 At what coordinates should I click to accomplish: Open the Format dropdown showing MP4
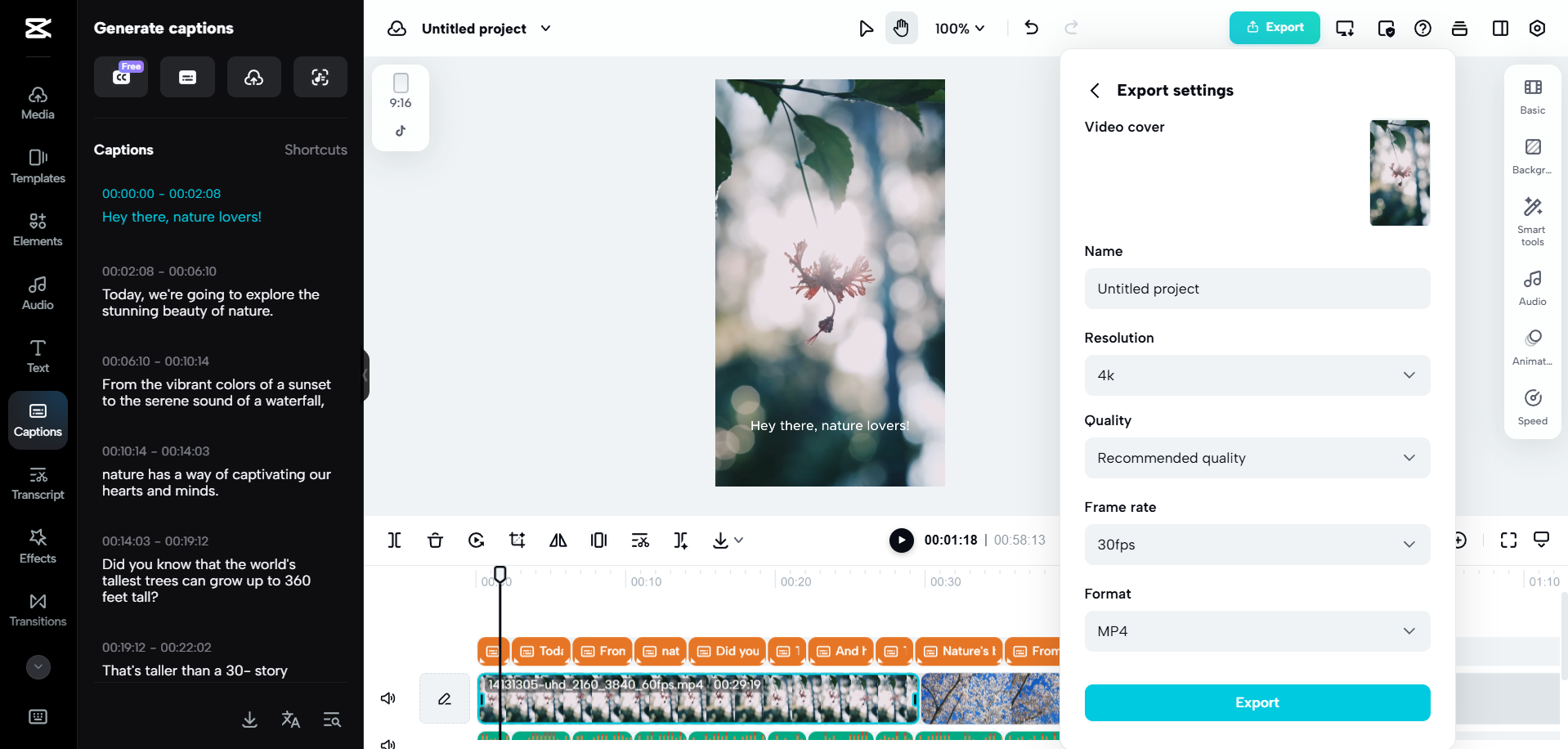click(x=1257, y=631)
